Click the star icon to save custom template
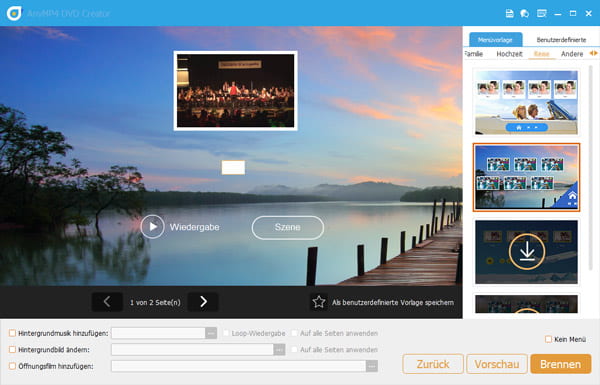 (x=319, y=302)
